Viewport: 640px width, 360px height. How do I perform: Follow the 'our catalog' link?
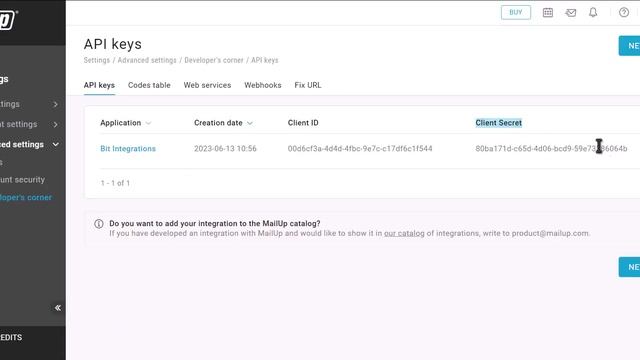[404, 233]
